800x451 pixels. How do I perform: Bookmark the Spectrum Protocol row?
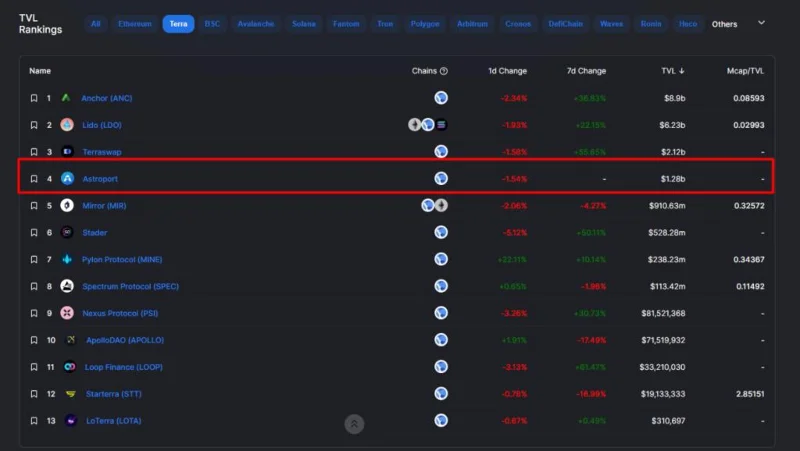pyautogui.click(x=34, y=286)
